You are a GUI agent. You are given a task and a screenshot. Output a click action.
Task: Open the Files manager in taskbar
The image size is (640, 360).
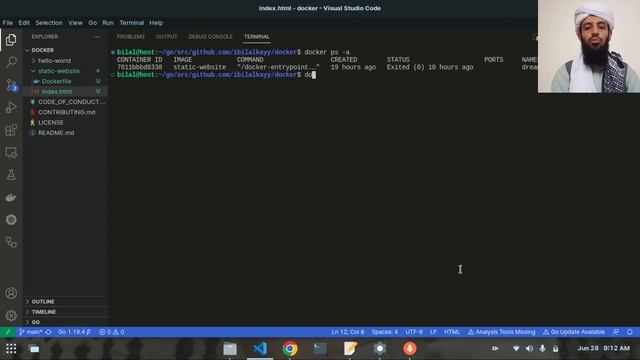pos(230,349)
